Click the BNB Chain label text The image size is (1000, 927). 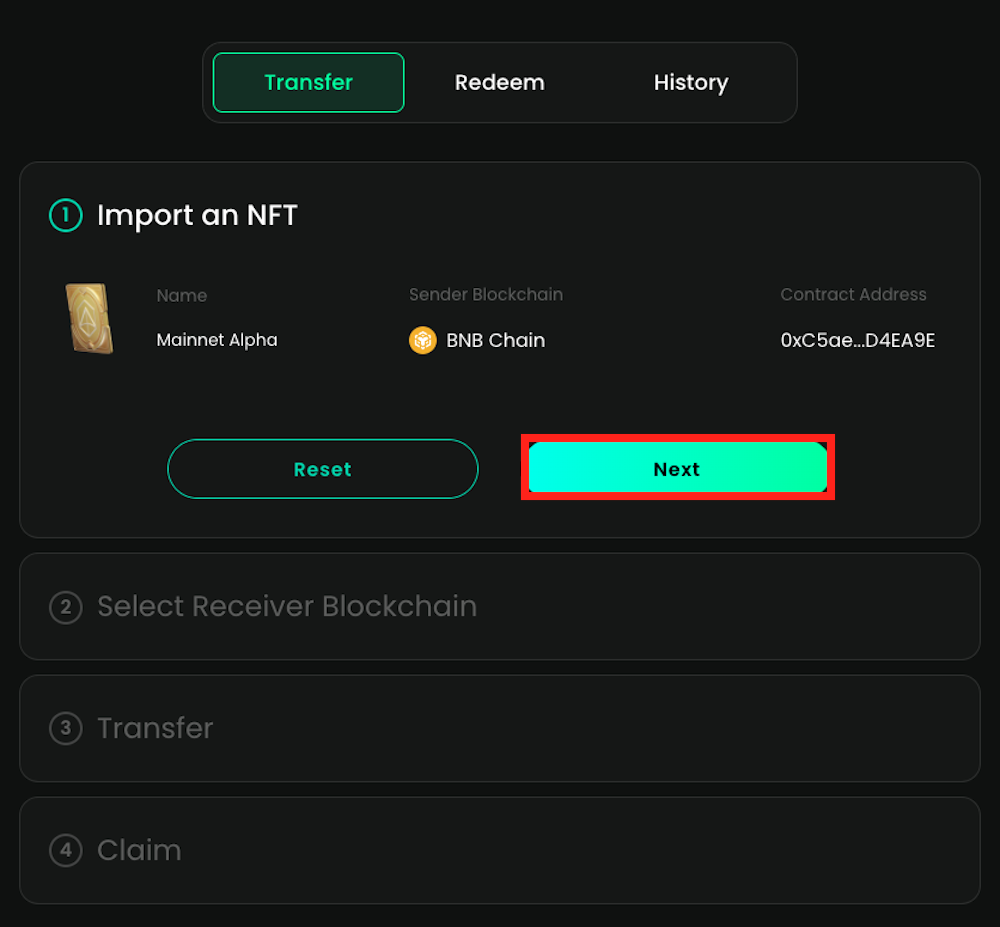pos(495,340)
